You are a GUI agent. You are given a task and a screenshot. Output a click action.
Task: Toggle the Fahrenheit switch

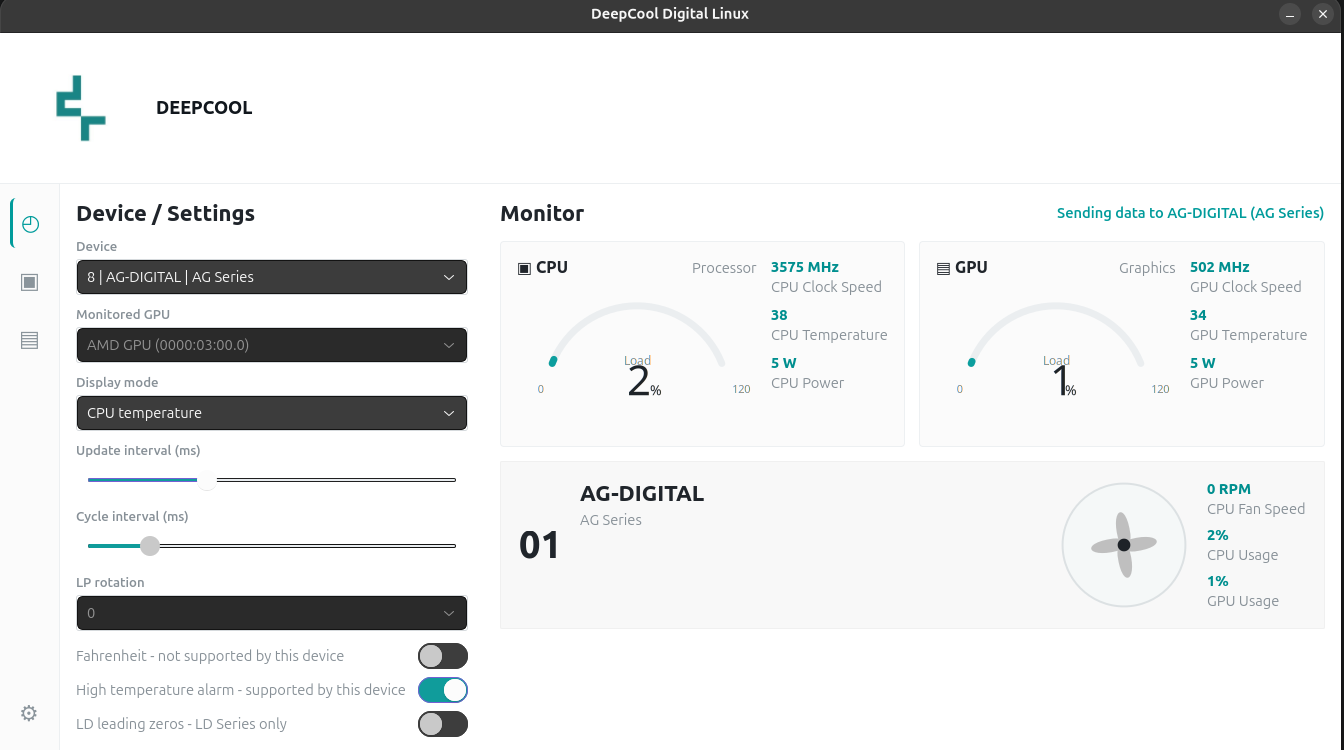443,656
